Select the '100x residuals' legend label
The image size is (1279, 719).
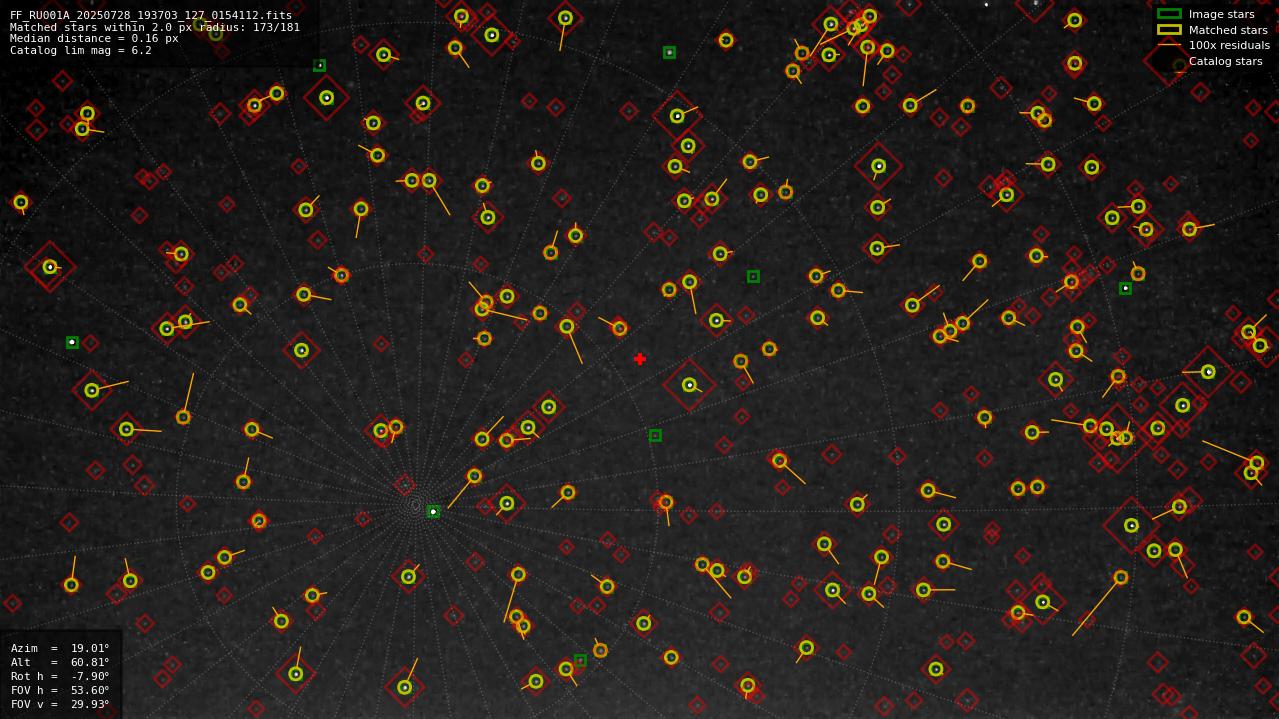pyautogui.click(x=1229, y=45)
